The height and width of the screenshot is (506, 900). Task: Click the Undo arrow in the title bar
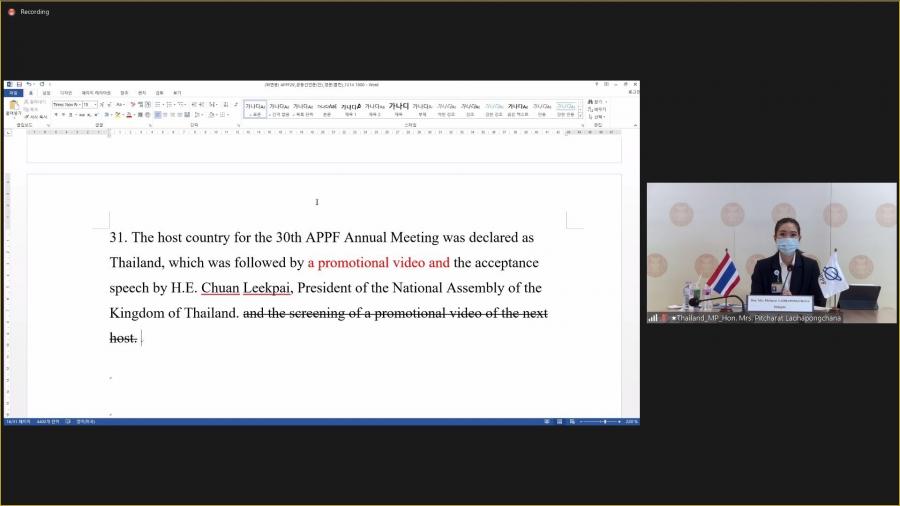[28, 84]
